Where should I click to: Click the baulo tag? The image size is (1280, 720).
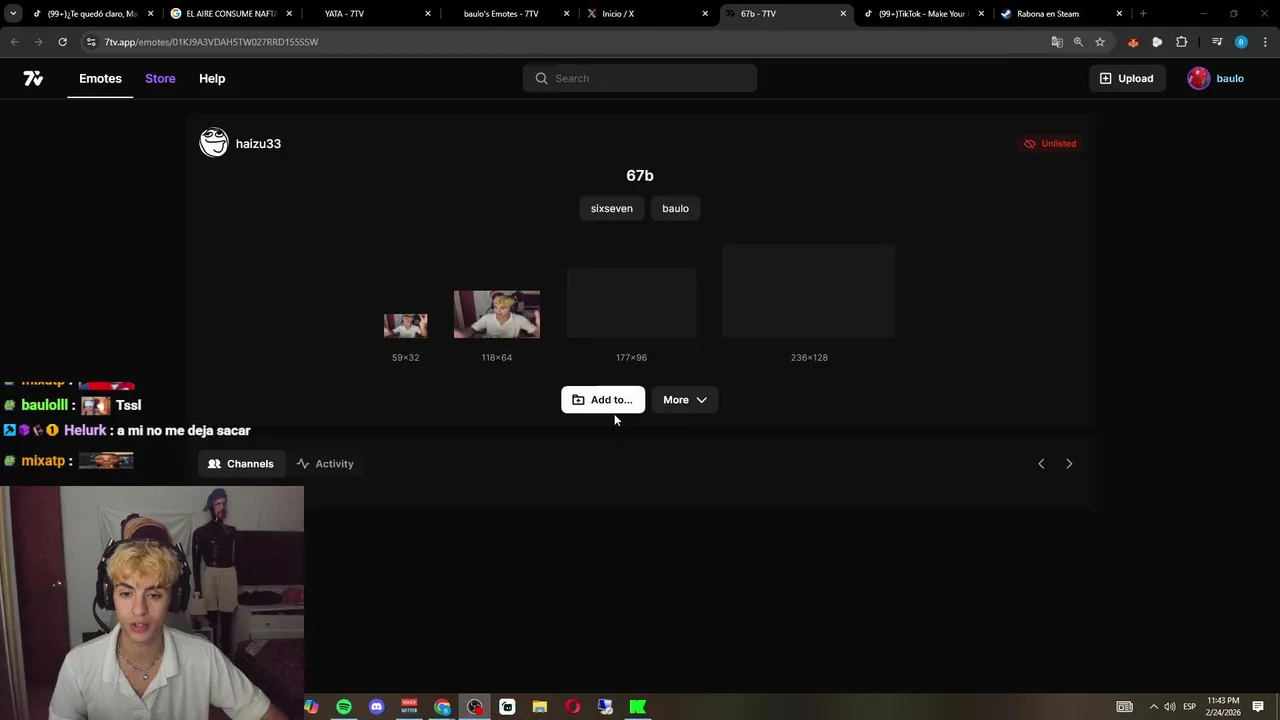tap(675, 208)
